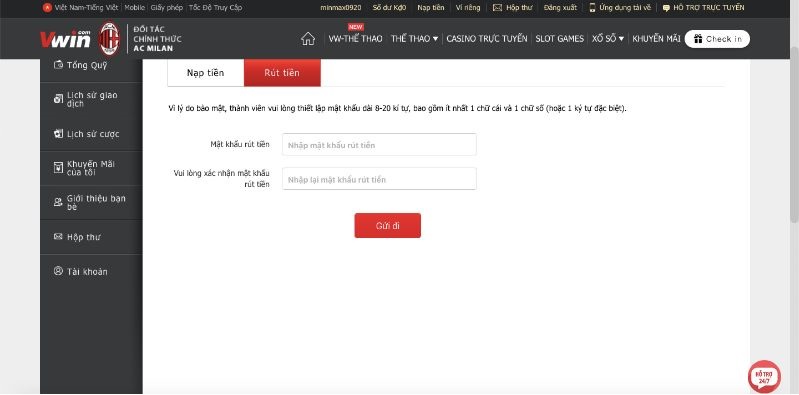Click the Vui lòng xác nhận mật khẩu label

point(222,179)
